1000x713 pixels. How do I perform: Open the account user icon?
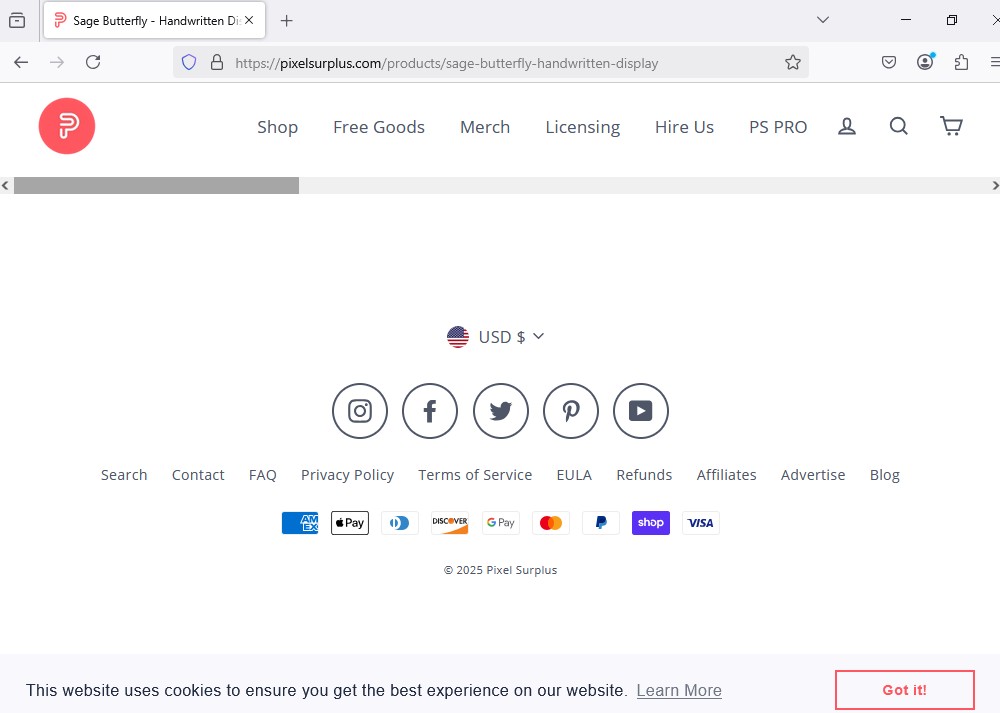pyautogui.click(x=847, y=126)
